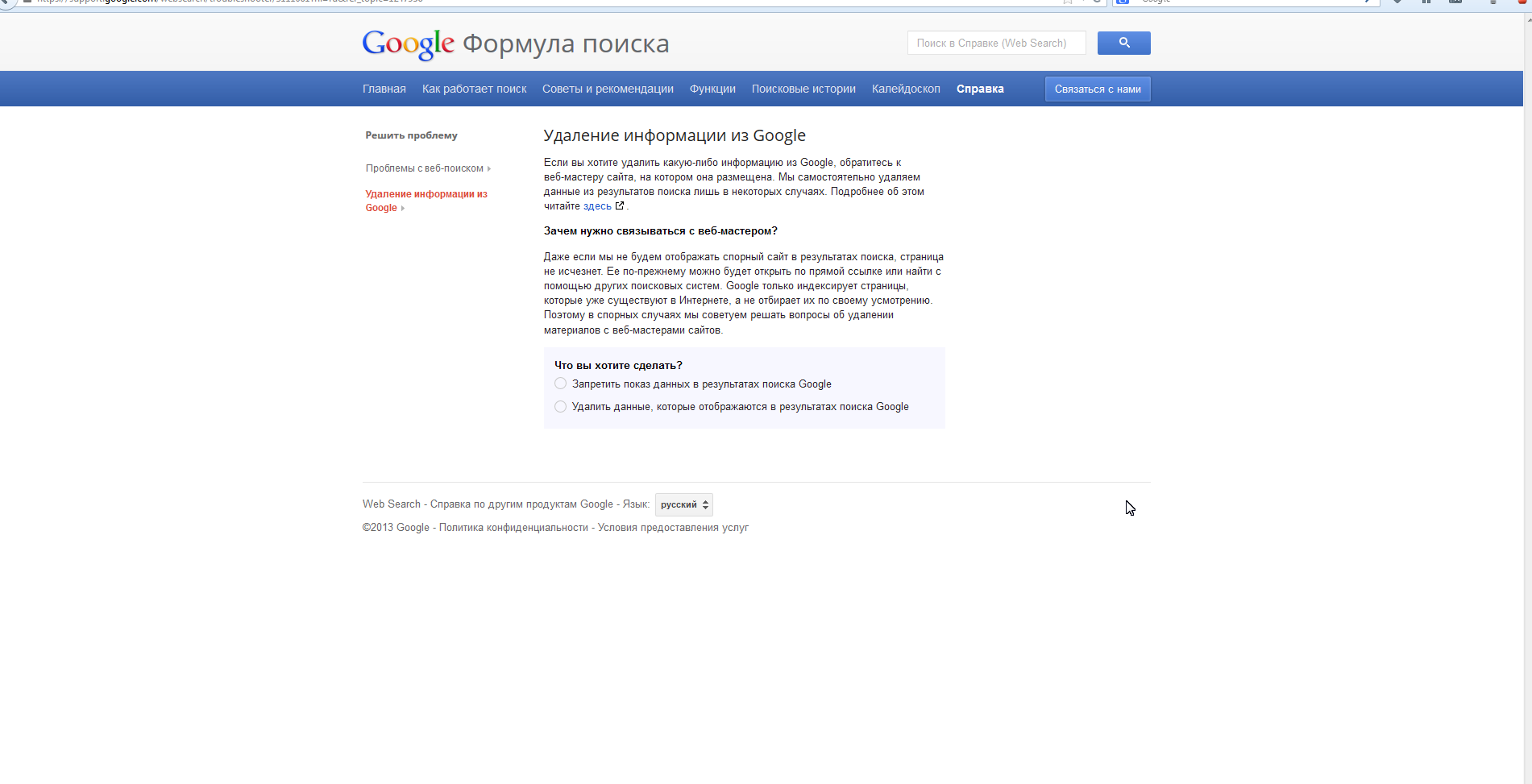The height and width of the screenshot is (784, 1532).
Task: Open «Справка по другим продуктам Google» link
Action: (x=521, y=504)
